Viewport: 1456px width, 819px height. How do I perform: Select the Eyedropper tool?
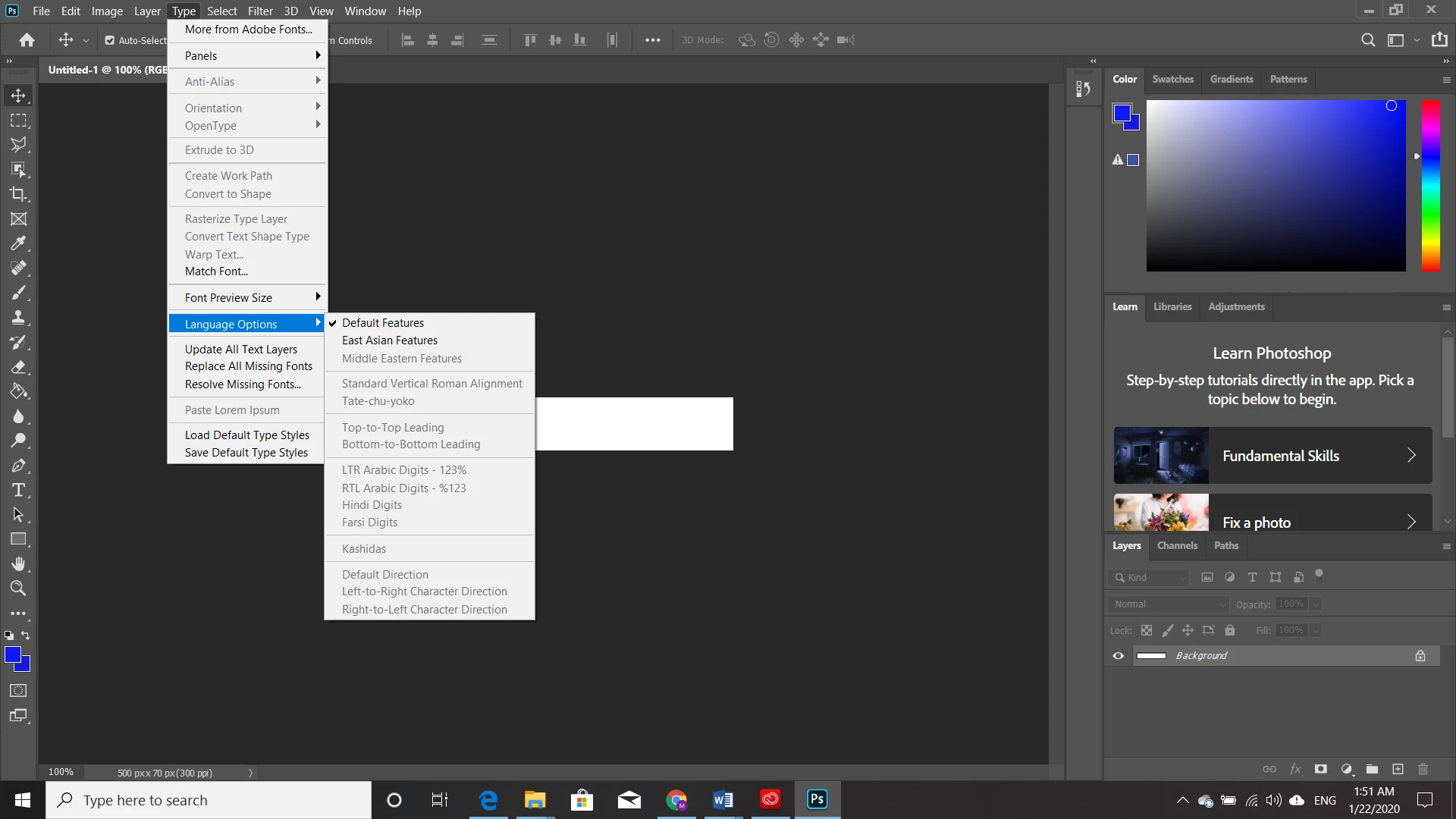[x=18, y=243]
